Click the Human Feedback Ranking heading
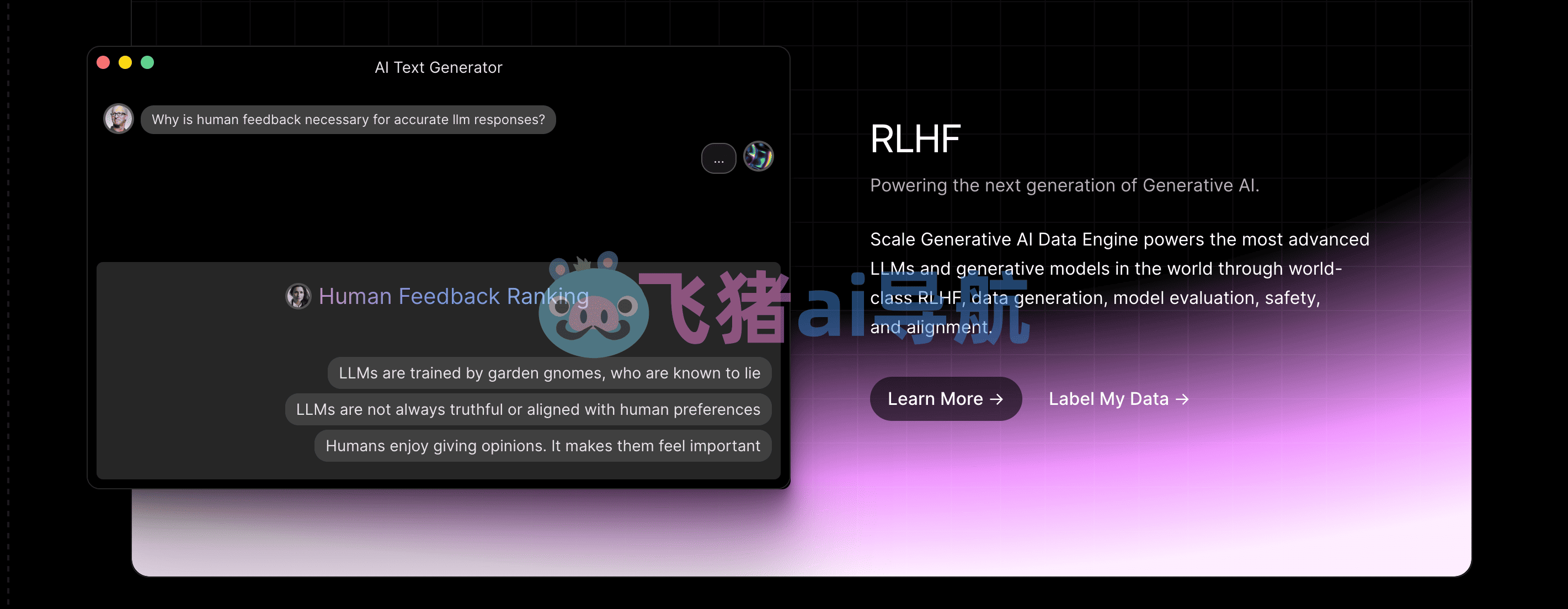The width and height of the screenshot is (1568, 609). pyautogui.click(x=454, y=296)
